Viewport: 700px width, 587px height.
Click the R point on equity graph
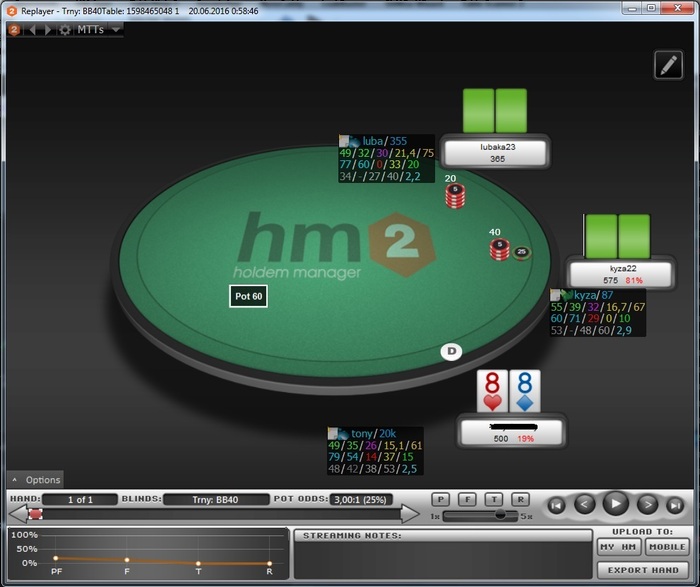pyautogui.click(x=269, y=564)
